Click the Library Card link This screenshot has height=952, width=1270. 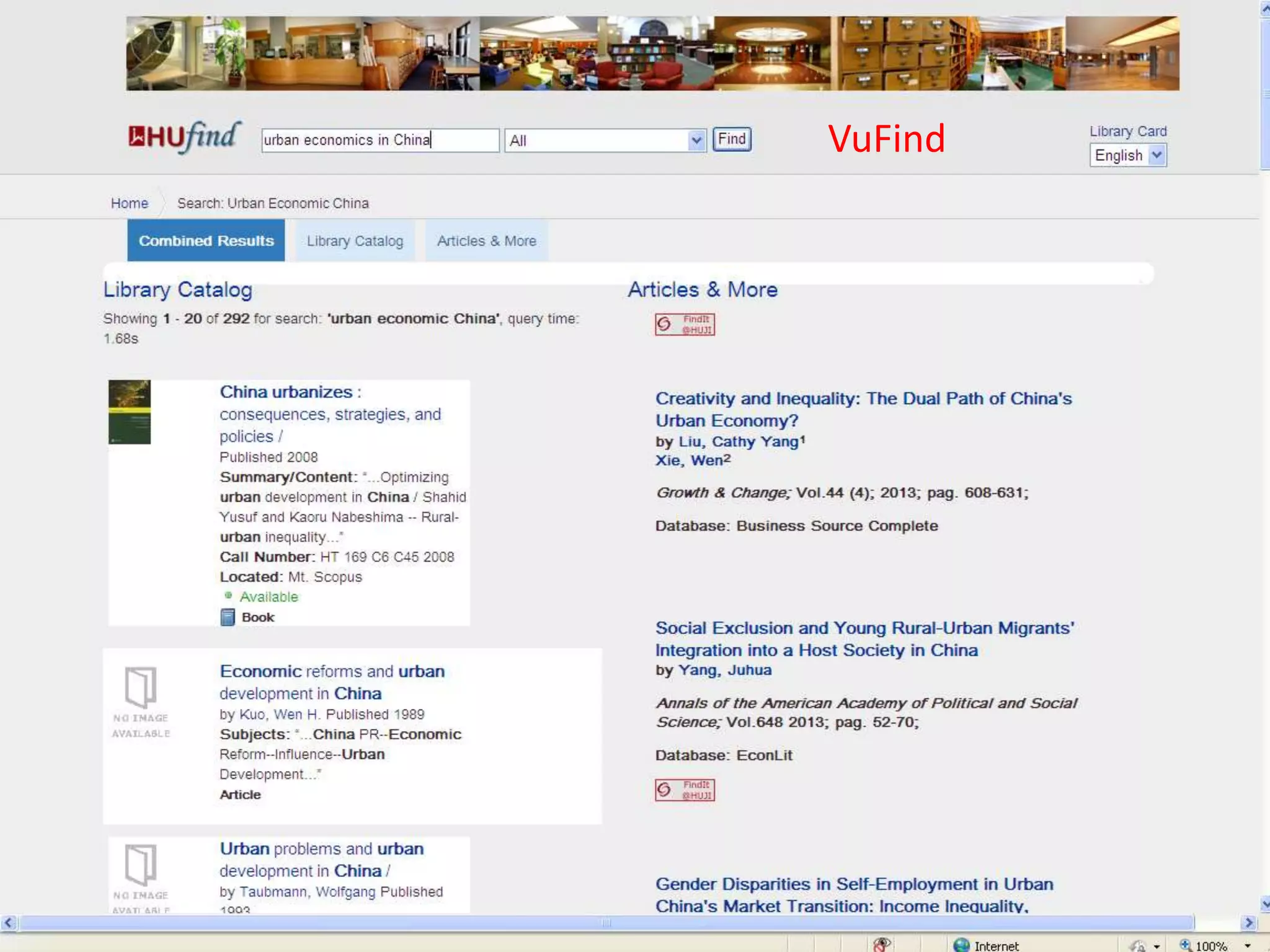pos(1128,131)
